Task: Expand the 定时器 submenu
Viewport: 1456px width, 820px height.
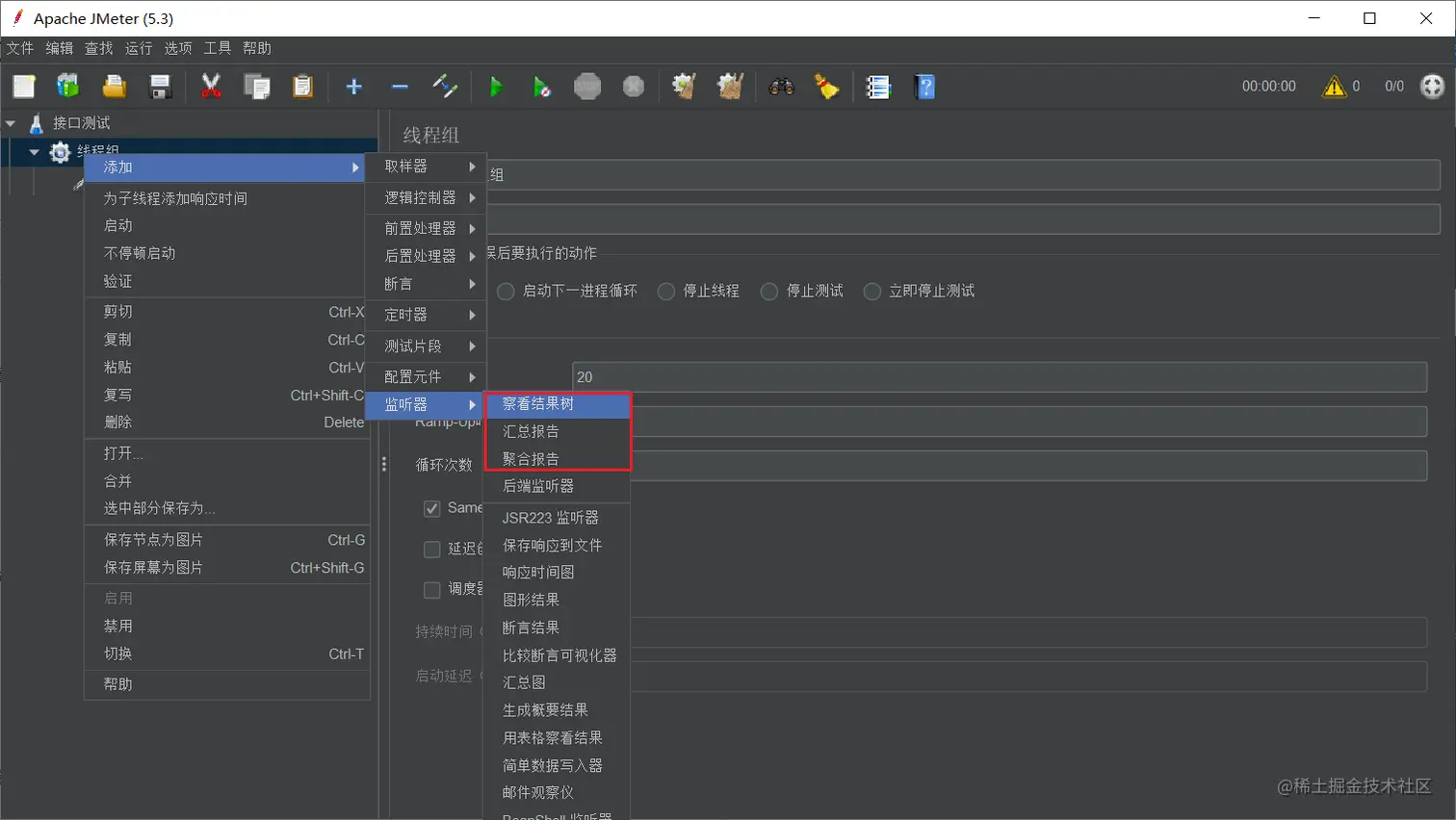Action: [x=426, y=315]
